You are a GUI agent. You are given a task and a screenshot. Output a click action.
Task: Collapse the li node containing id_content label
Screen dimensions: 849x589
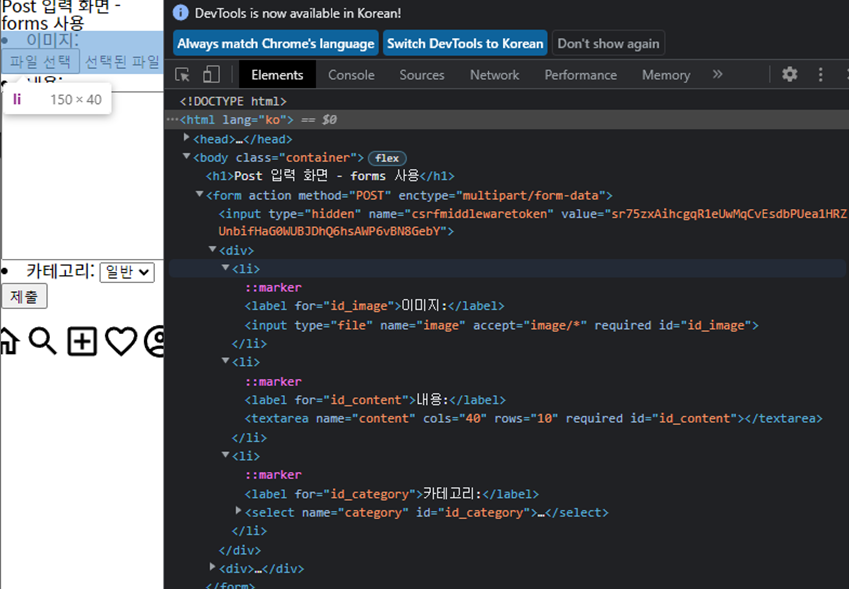[x=225, y=361]
